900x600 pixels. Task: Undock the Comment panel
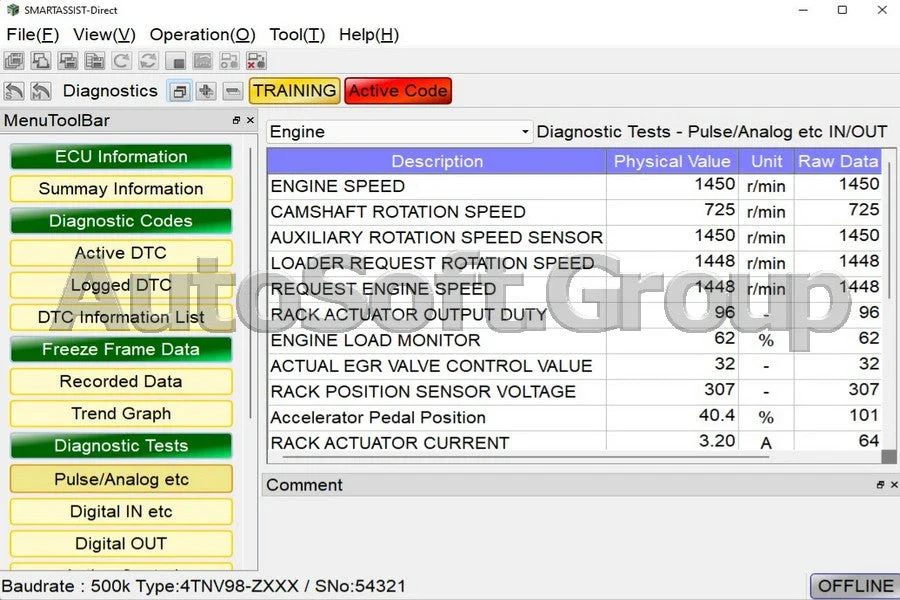(x=880, y=485)
